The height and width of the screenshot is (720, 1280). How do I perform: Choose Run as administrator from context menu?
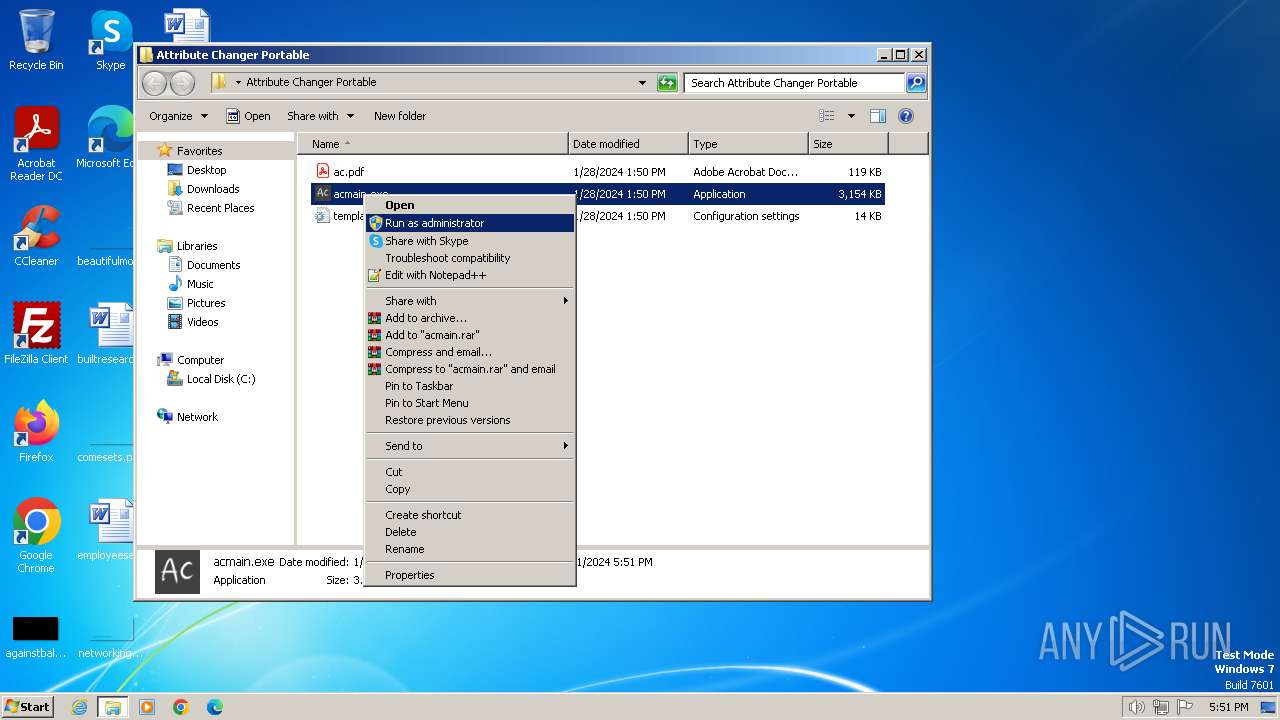point(470,223)
